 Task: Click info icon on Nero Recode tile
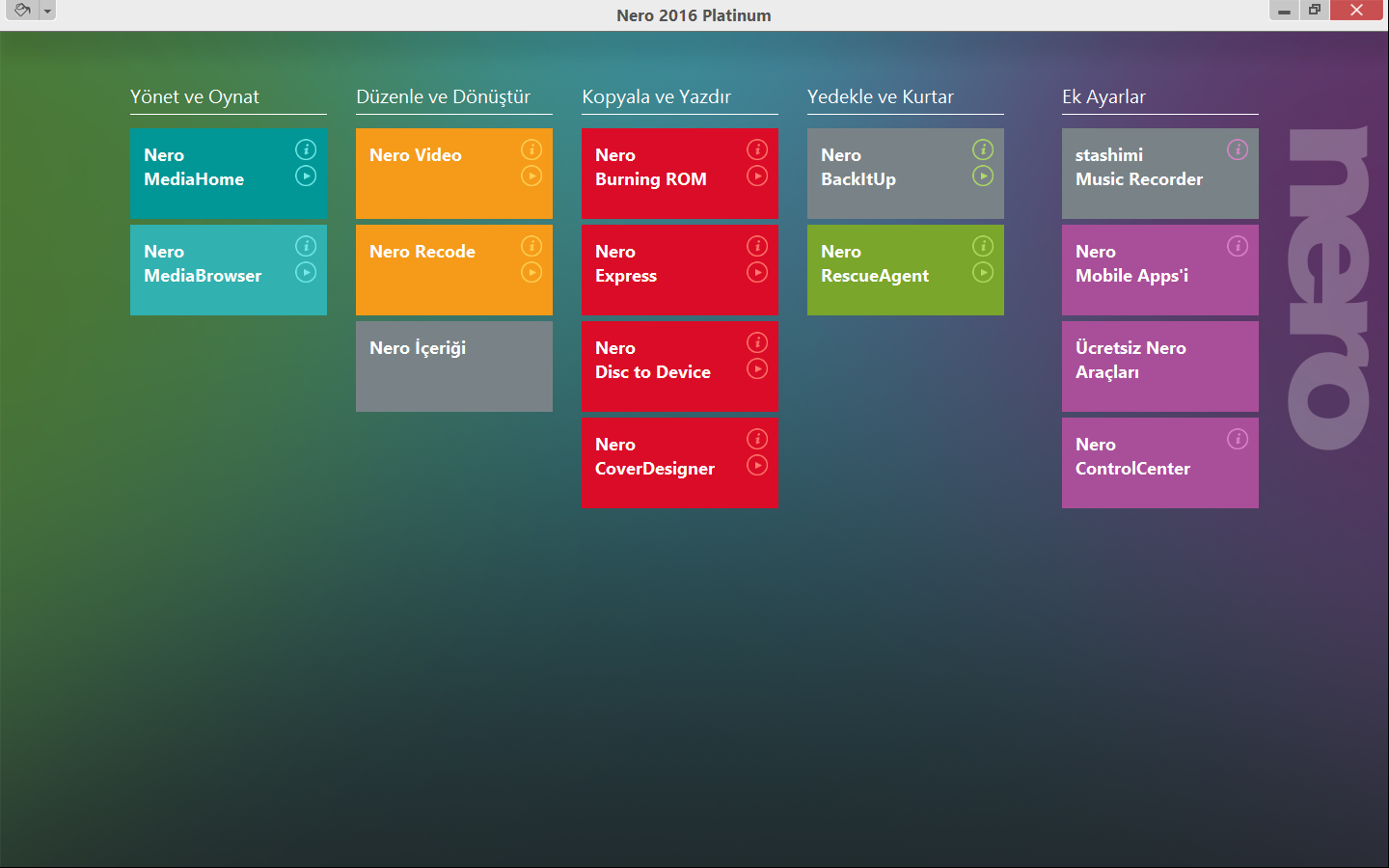(531, 246)
